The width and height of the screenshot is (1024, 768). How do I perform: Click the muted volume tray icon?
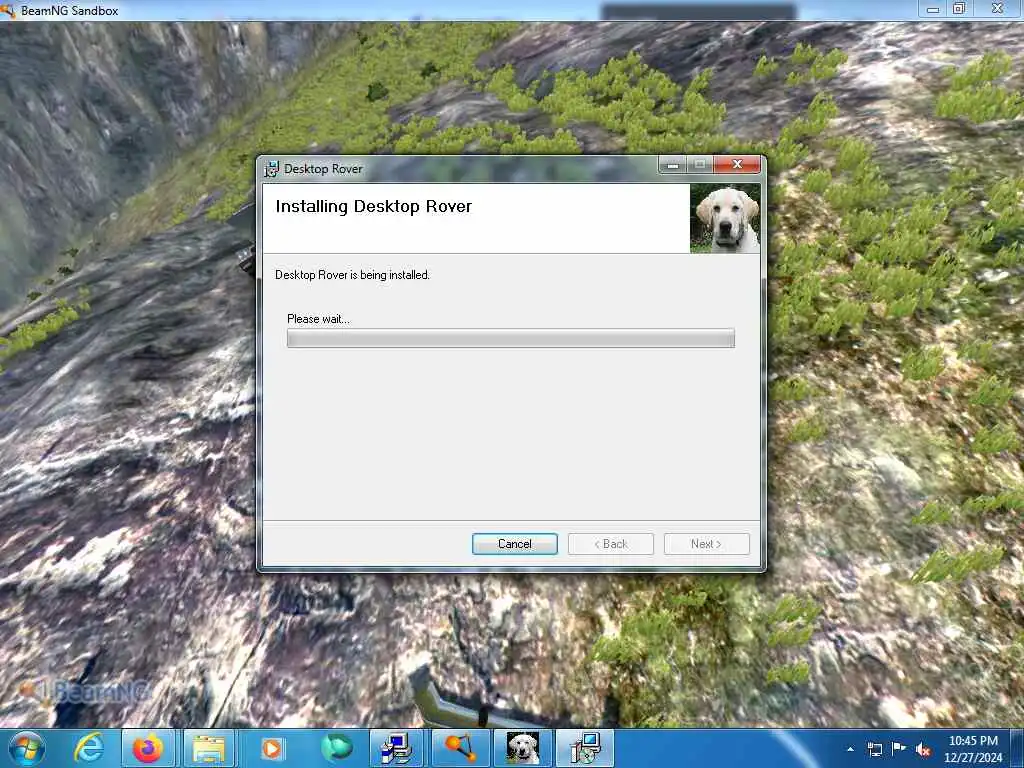pyautogui.click(x=923, y=749)
